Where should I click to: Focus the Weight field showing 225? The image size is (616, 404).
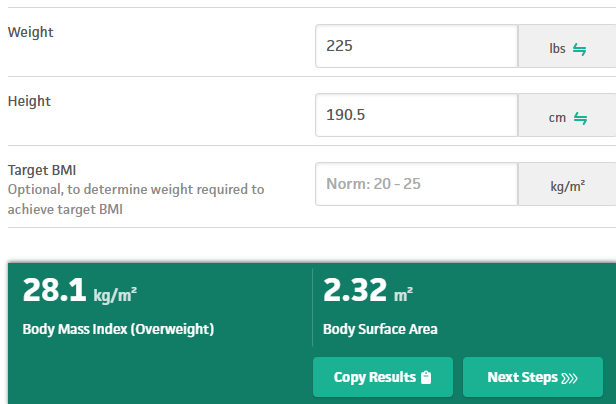pyautogui.click(x=416, y=46)
